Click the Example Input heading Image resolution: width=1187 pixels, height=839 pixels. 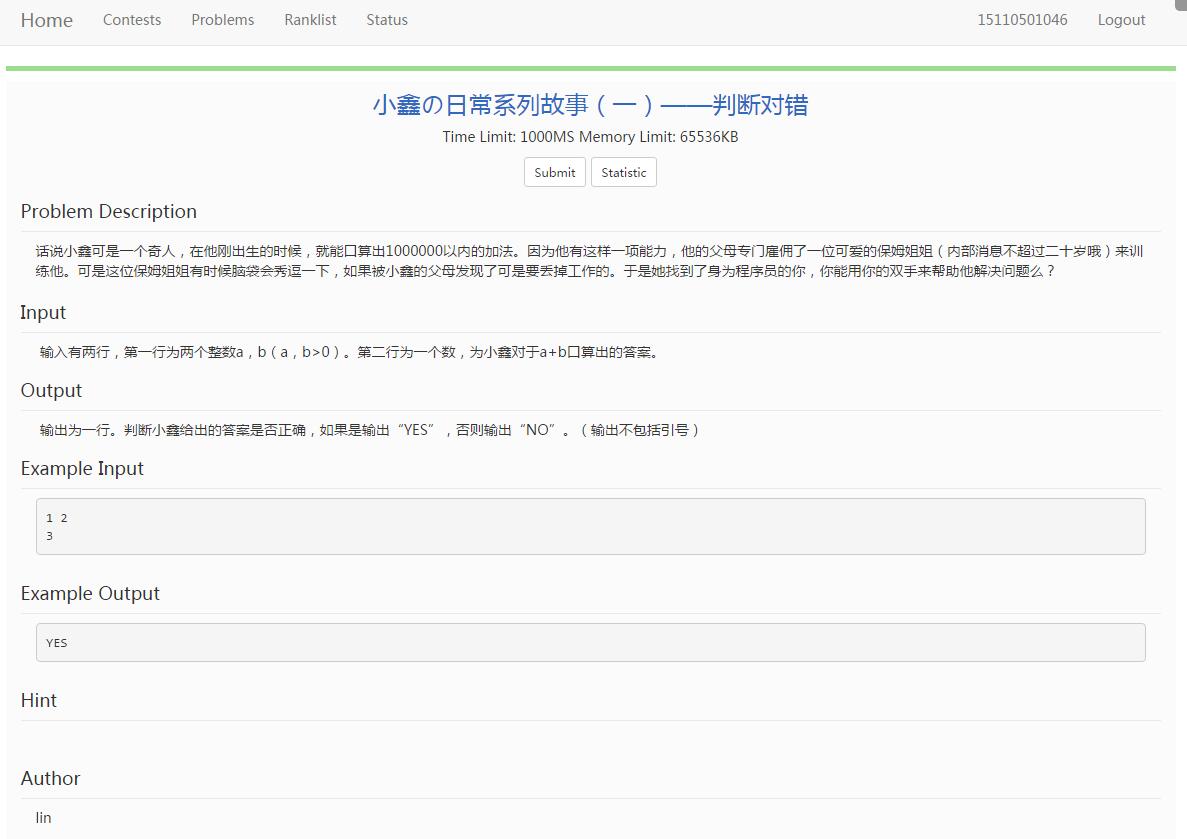(82, 469)
